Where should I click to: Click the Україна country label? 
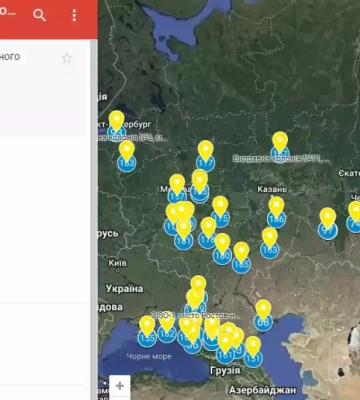click(124, 289)
